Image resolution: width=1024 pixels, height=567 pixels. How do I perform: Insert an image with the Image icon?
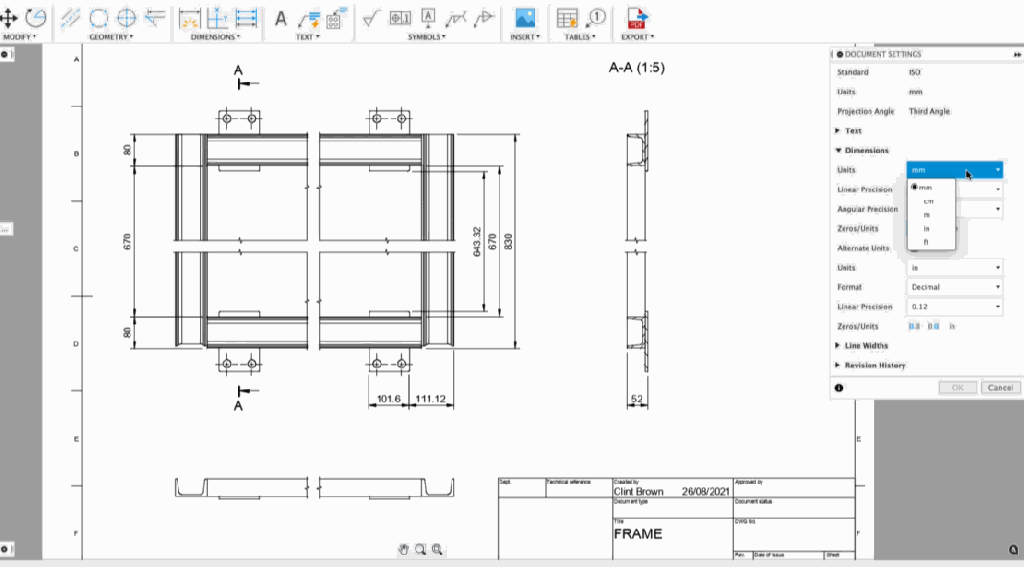point(524,17)
